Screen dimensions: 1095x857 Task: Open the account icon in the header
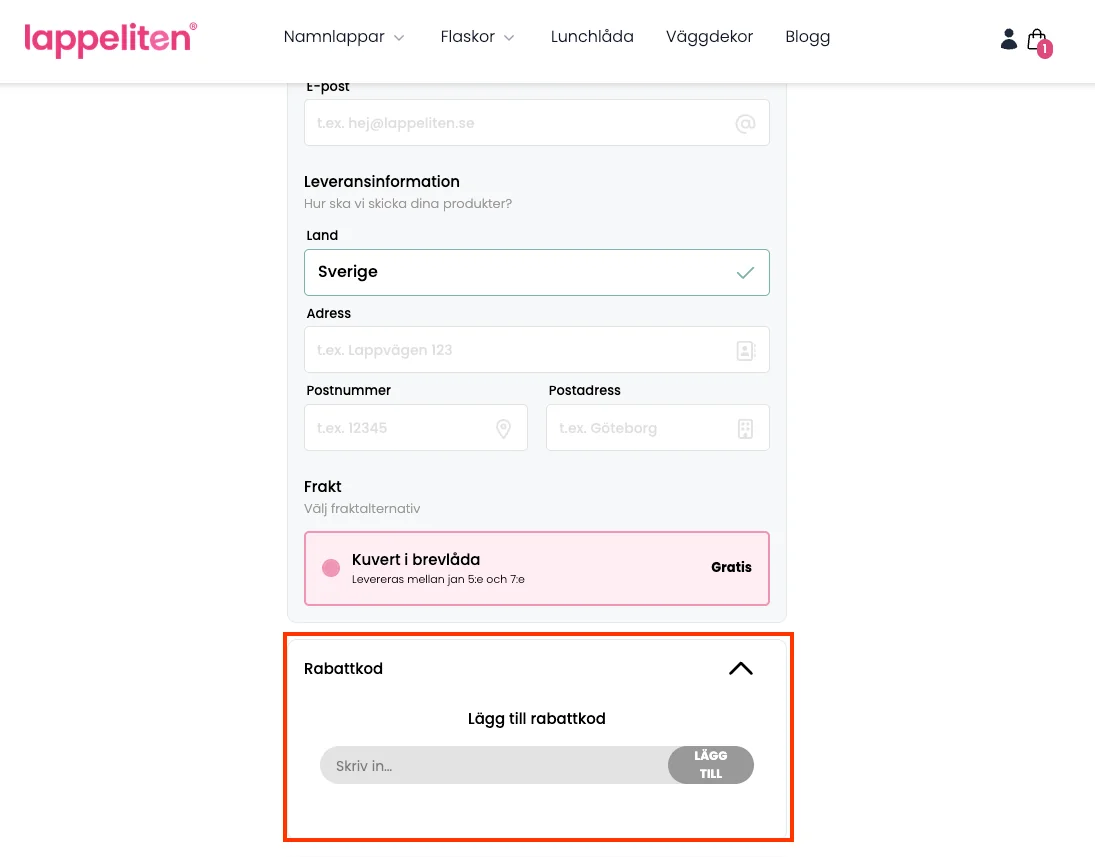pos(1009,38)
